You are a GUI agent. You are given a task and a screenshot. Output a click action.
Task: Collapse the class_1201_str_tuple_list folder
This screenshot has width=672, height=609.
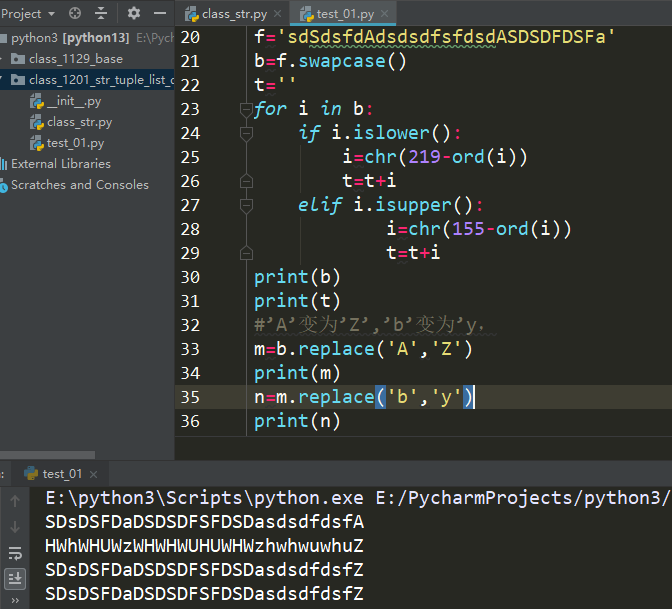point(6,80)
